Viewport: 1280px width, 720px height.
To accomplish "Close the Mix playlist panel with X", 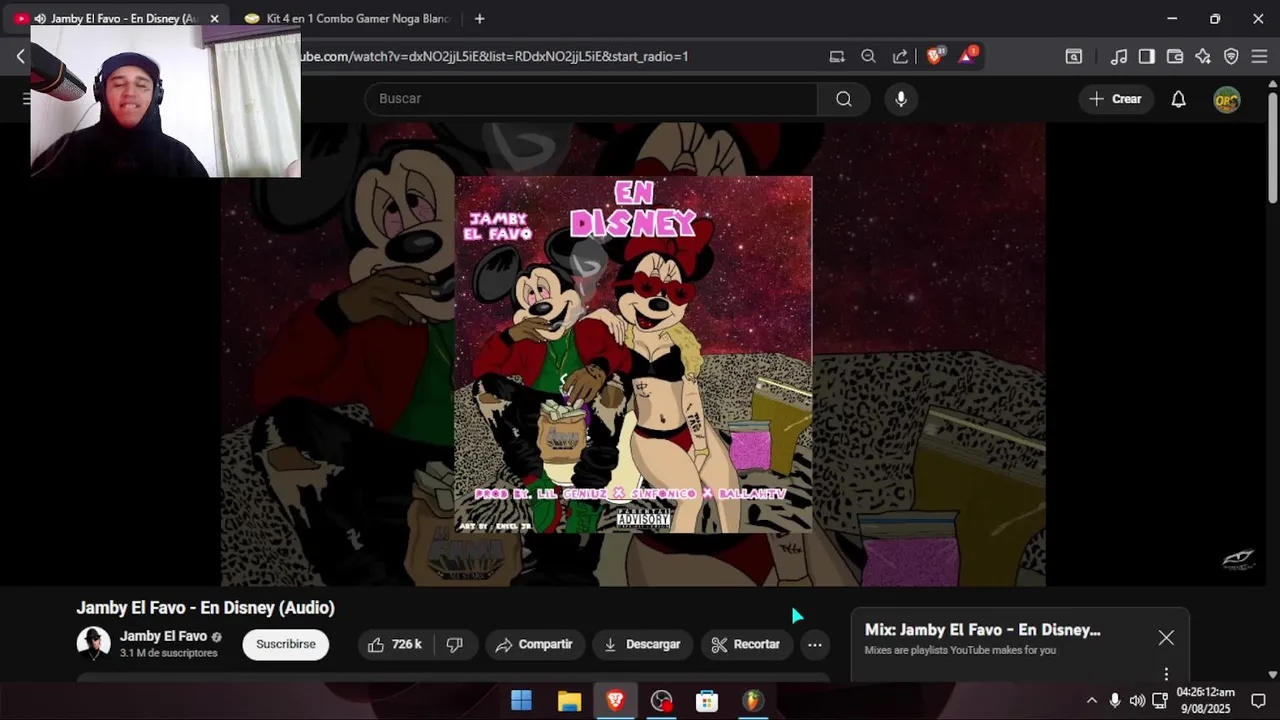I will (x=1166, y=638).
